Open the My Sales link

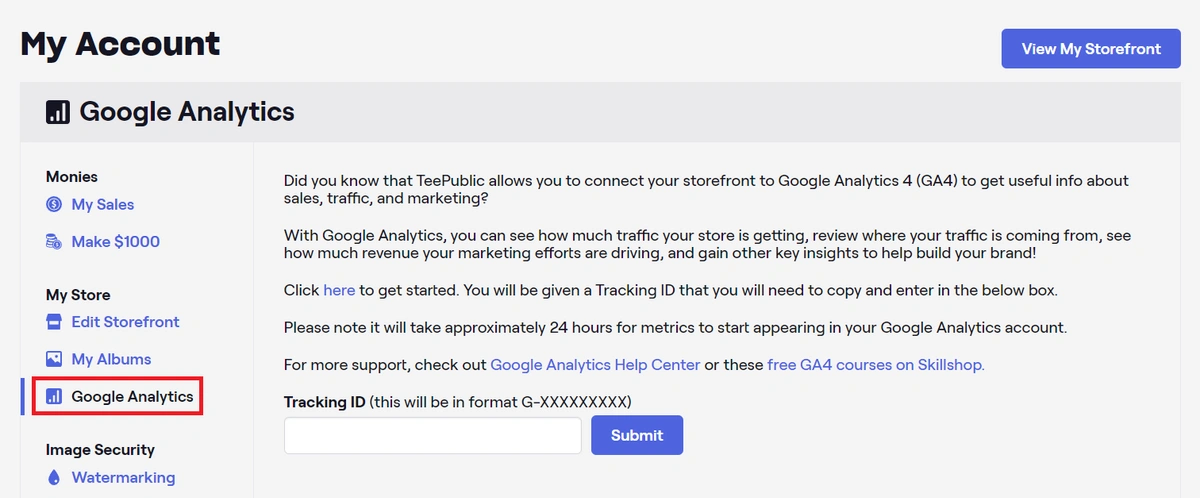[103, 204]
